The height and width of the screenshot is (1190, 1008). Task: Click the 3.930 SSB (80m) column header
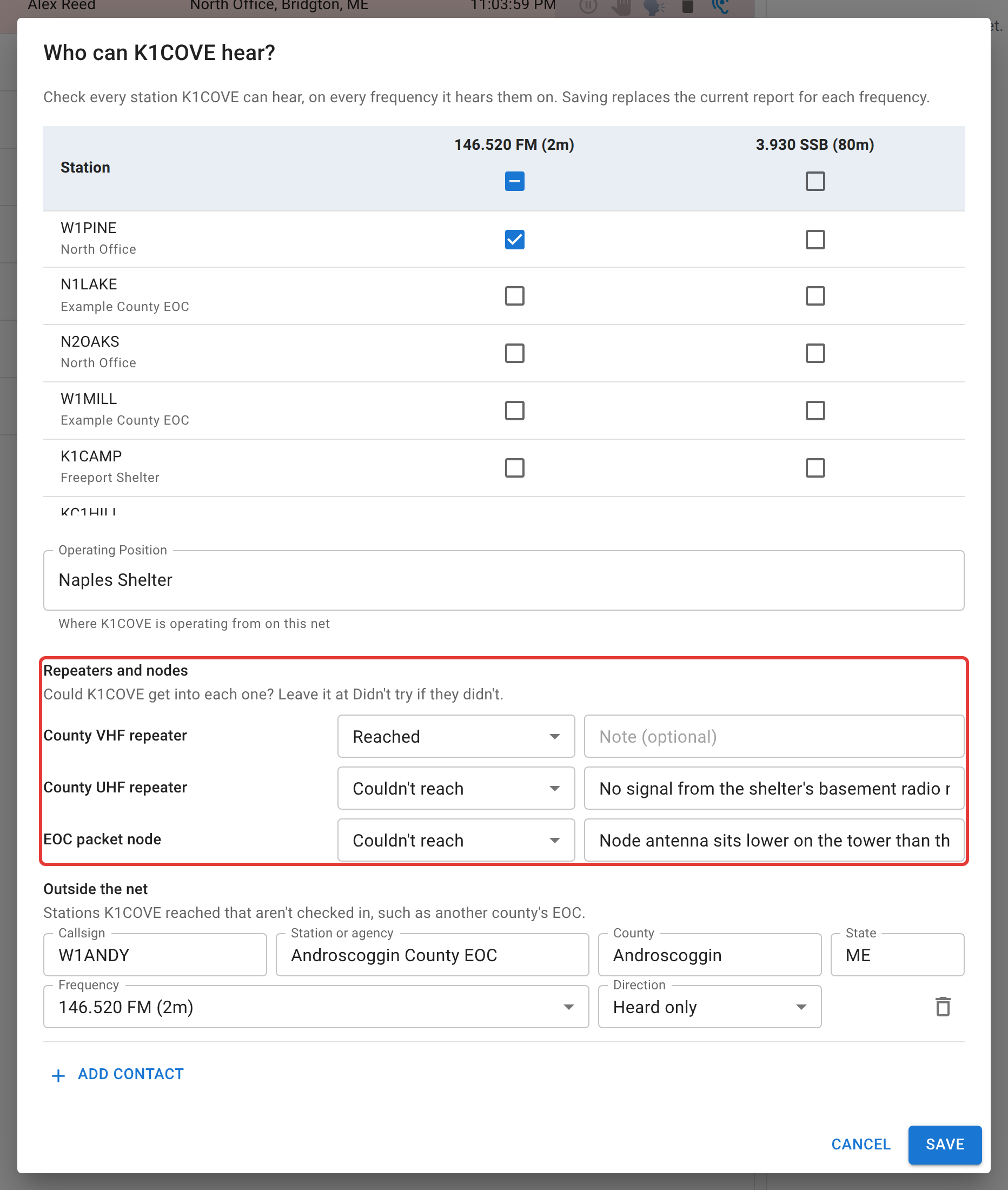click(815, 144)
